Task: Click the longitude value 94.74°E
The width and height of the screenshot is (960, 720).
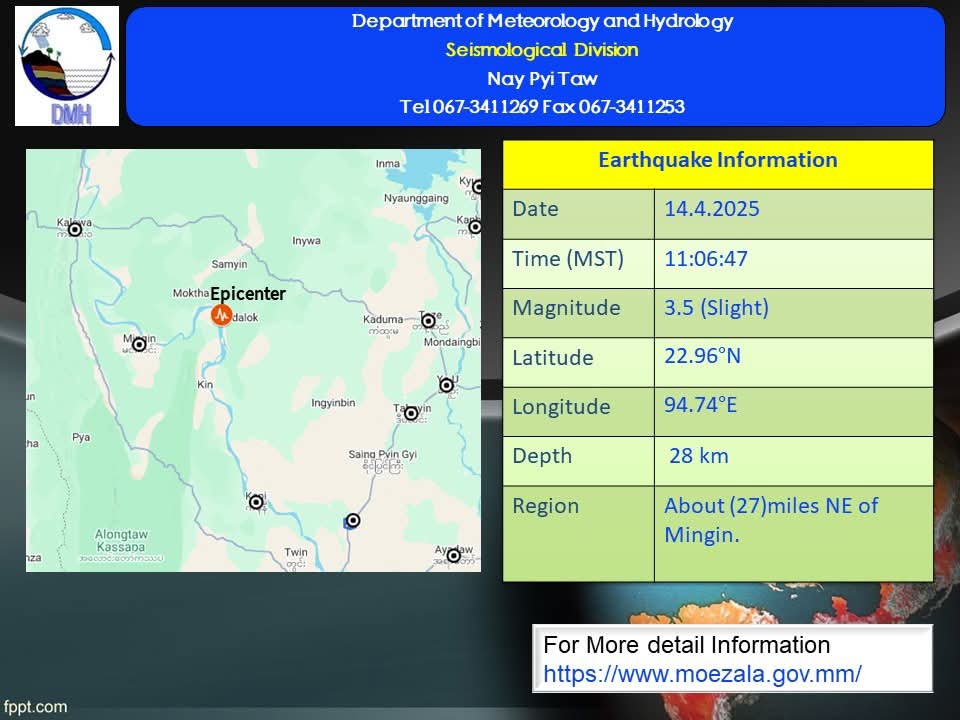Action: [x=700, y=405]
